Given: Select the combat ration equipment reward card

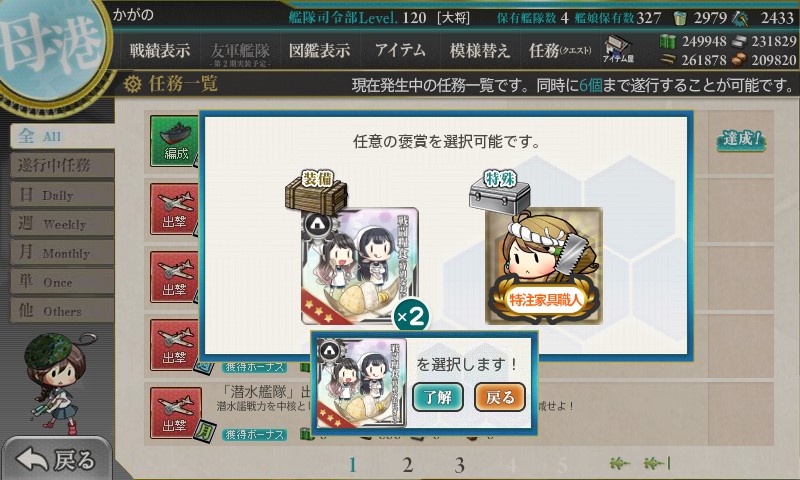Looking at the screenshot, I should [x=360, y=266].
